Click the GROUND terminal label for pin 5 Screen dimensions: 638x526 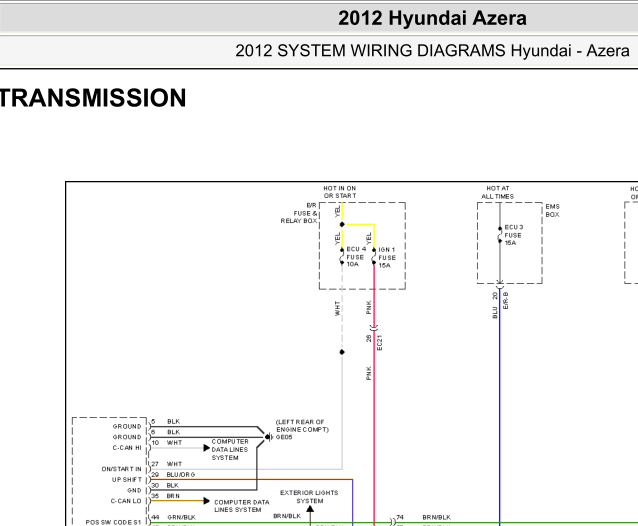point(127,426)
